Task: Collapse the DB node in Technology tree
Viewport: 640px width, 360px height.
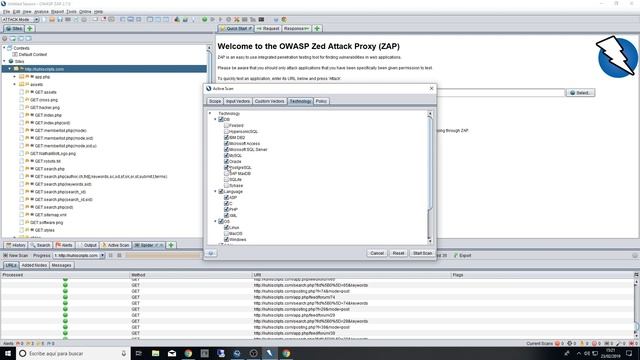Action: tap(216, 120)
